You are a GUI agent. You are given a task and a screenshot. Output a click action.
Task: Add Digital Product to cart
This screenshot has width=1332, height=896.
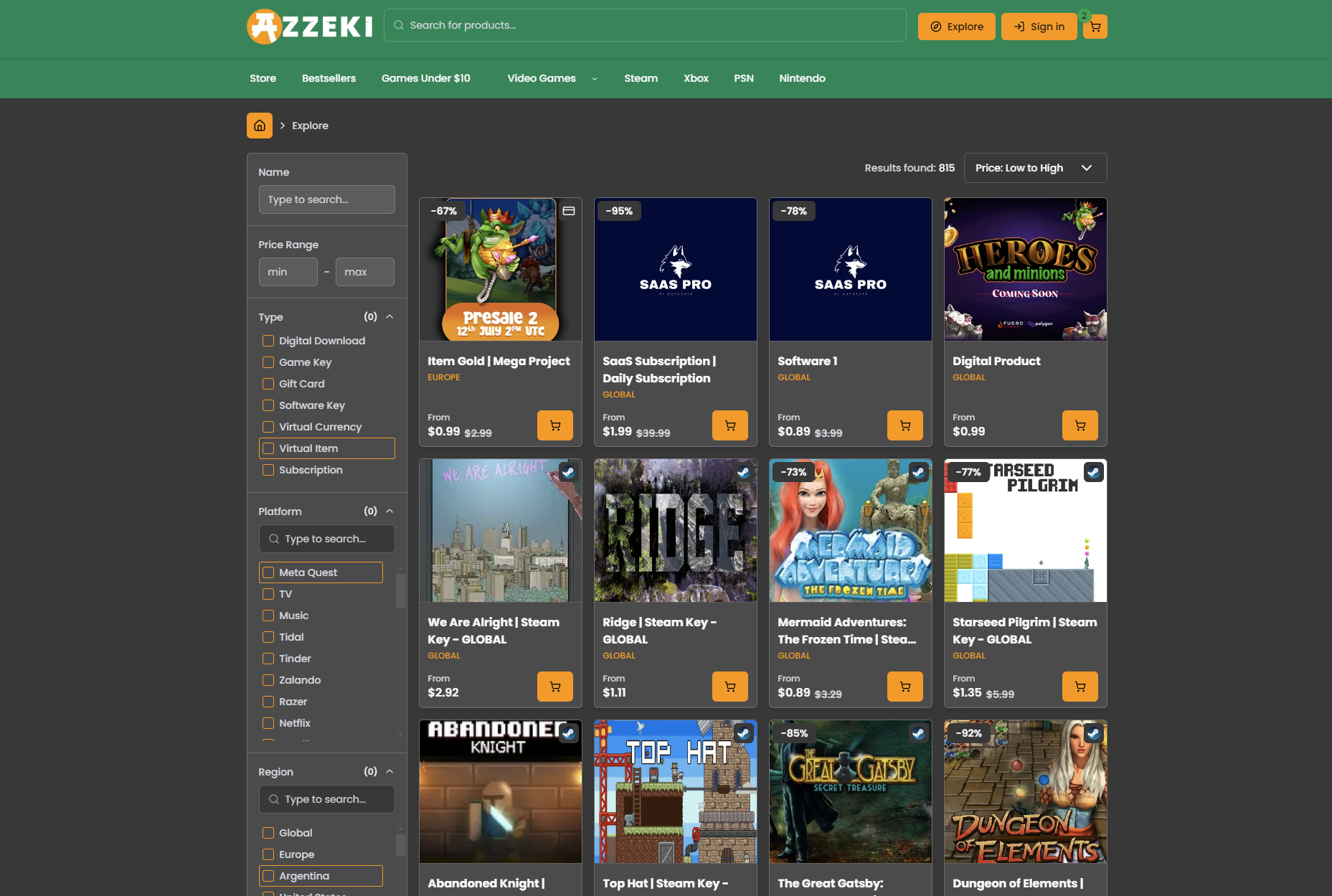[x=1080, y=425]
